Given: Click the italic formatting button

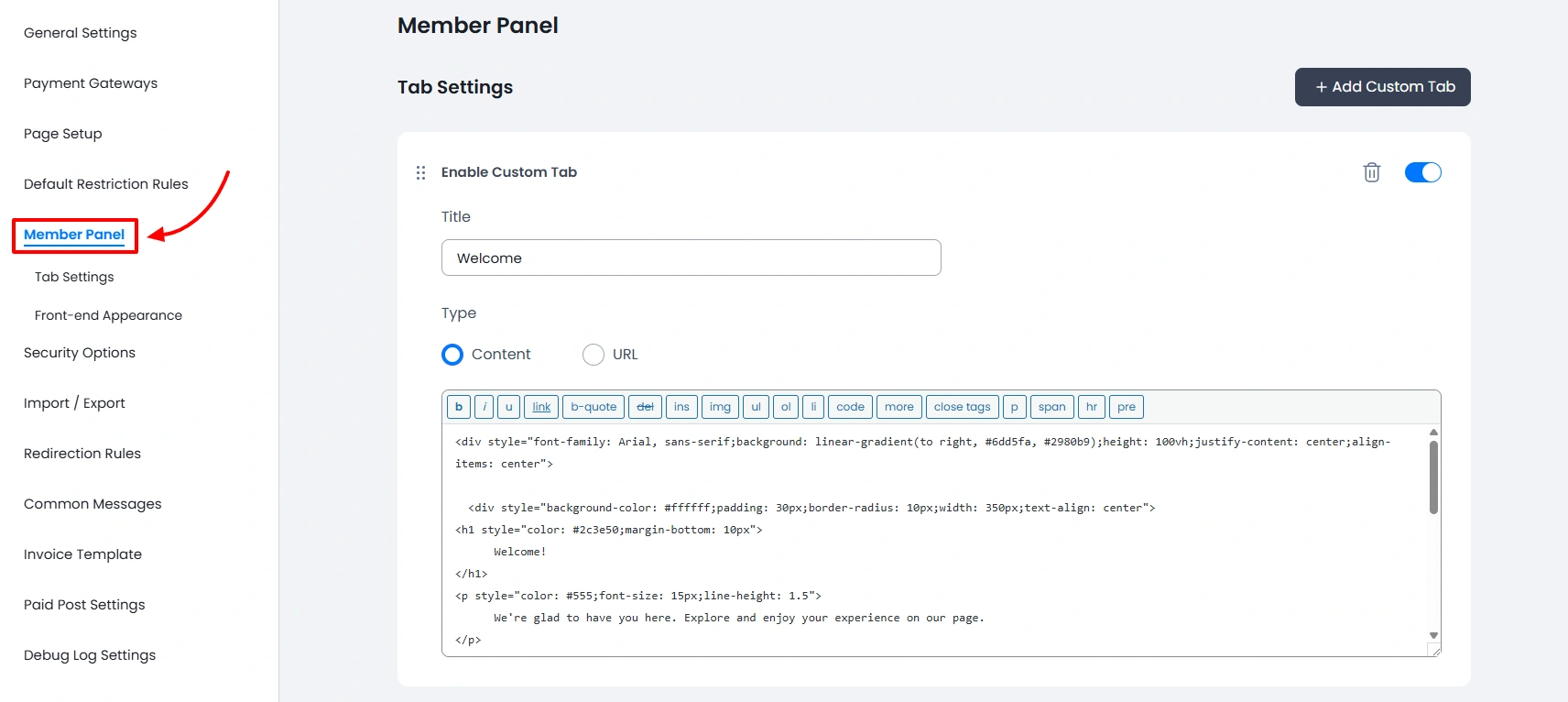Looking at the screenshot, I should pos(484,406).
